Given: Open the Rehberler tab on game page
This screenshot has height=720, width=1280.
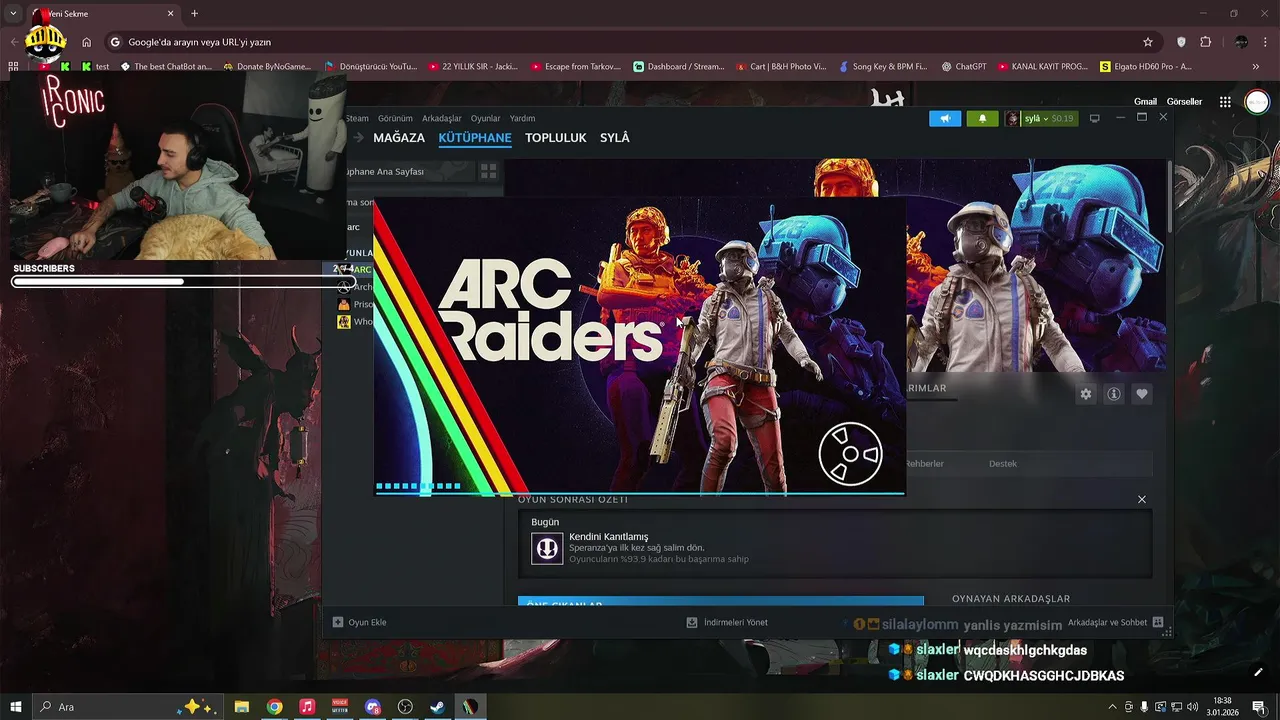Looking at the screenshot, I should coord(924,464).
